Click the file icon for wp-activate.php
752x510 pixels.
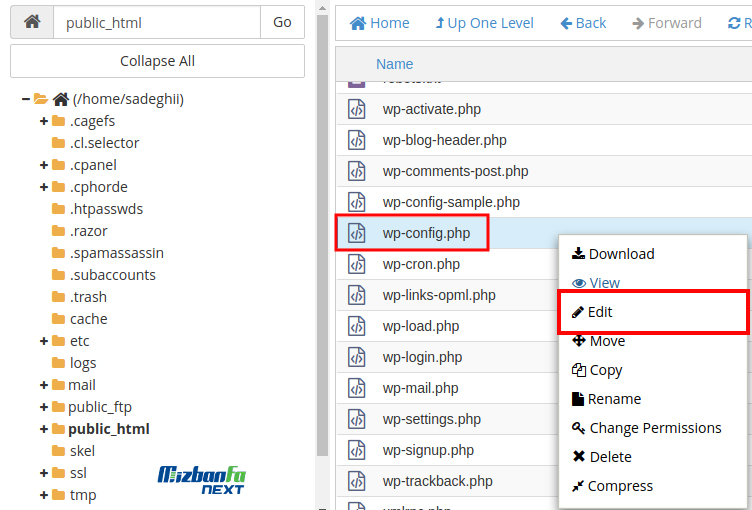[357, 109]
